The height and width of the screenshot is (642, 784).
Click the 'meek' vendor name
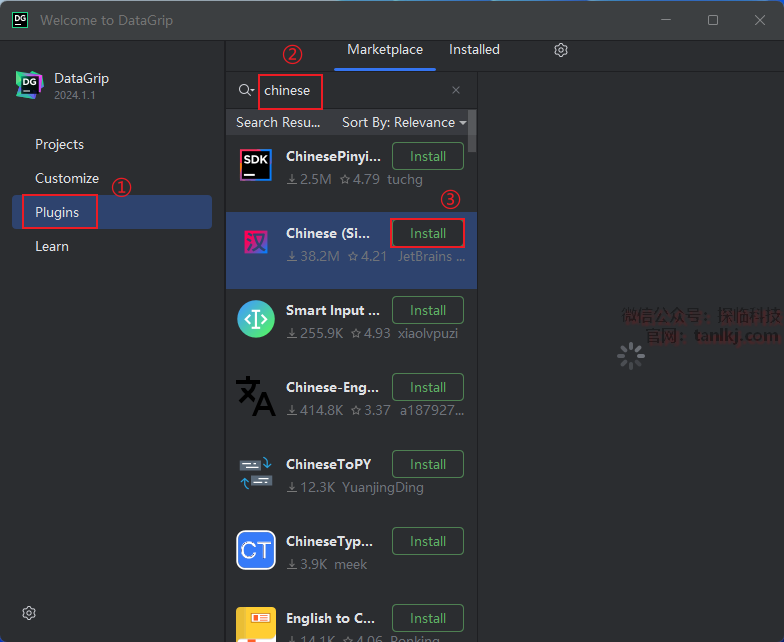pos(350,564)
